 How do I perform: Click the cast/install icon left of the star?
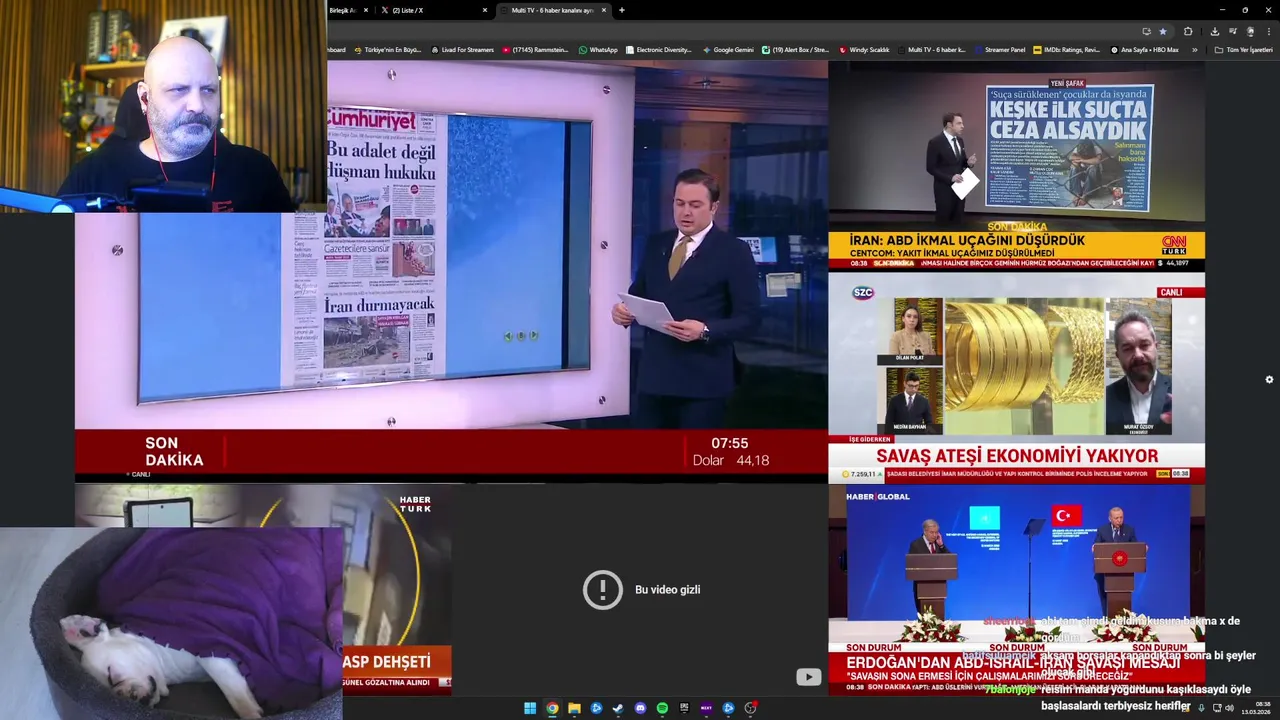point(1146,31)
